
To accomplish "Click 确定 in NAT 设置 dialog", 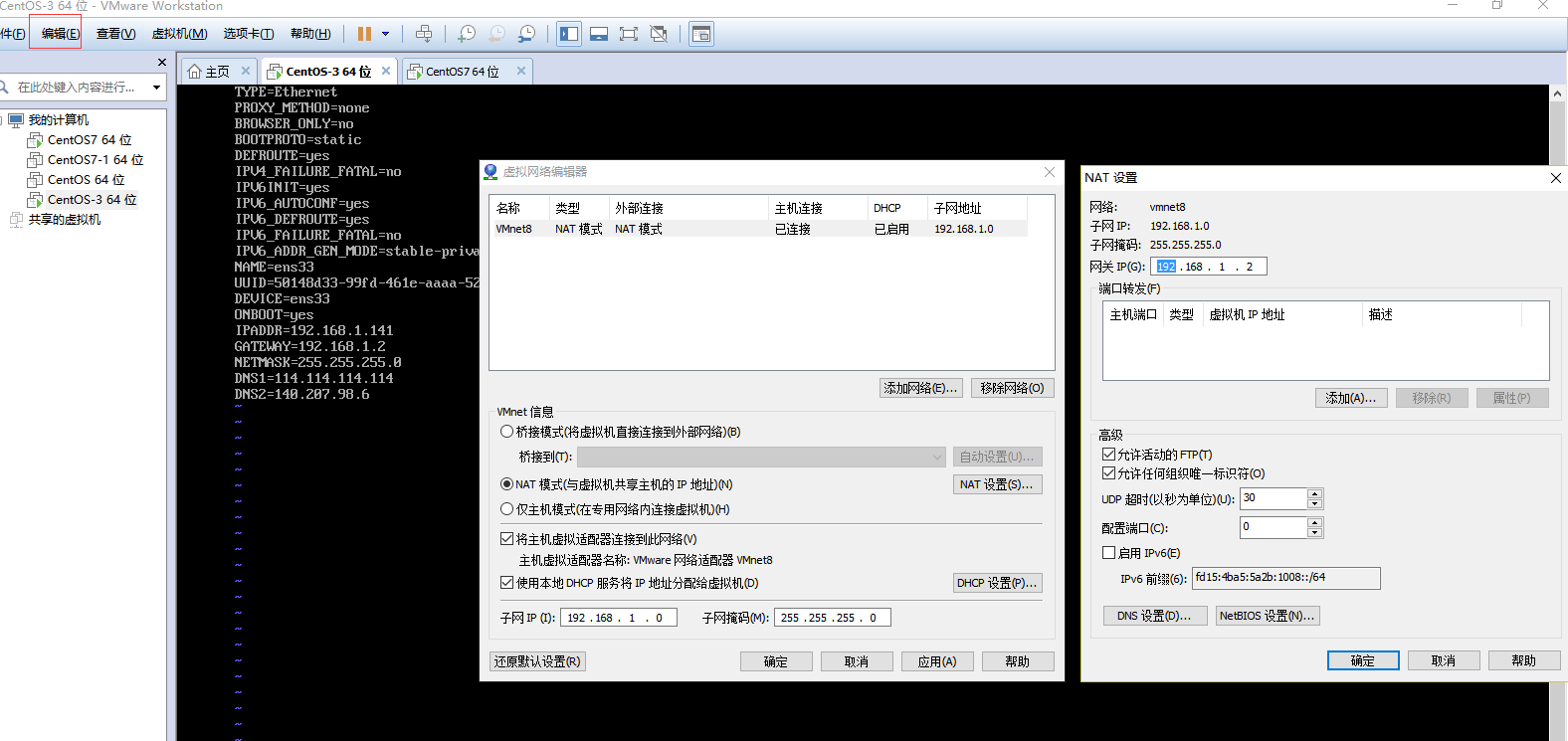I will pos(1363,660).
